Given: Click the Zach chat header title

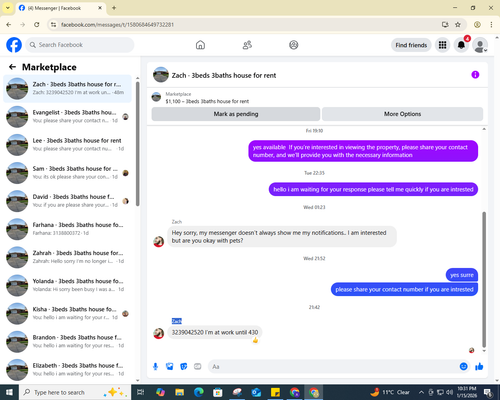Looking at the screenshot, I should (x=224, y=75).
